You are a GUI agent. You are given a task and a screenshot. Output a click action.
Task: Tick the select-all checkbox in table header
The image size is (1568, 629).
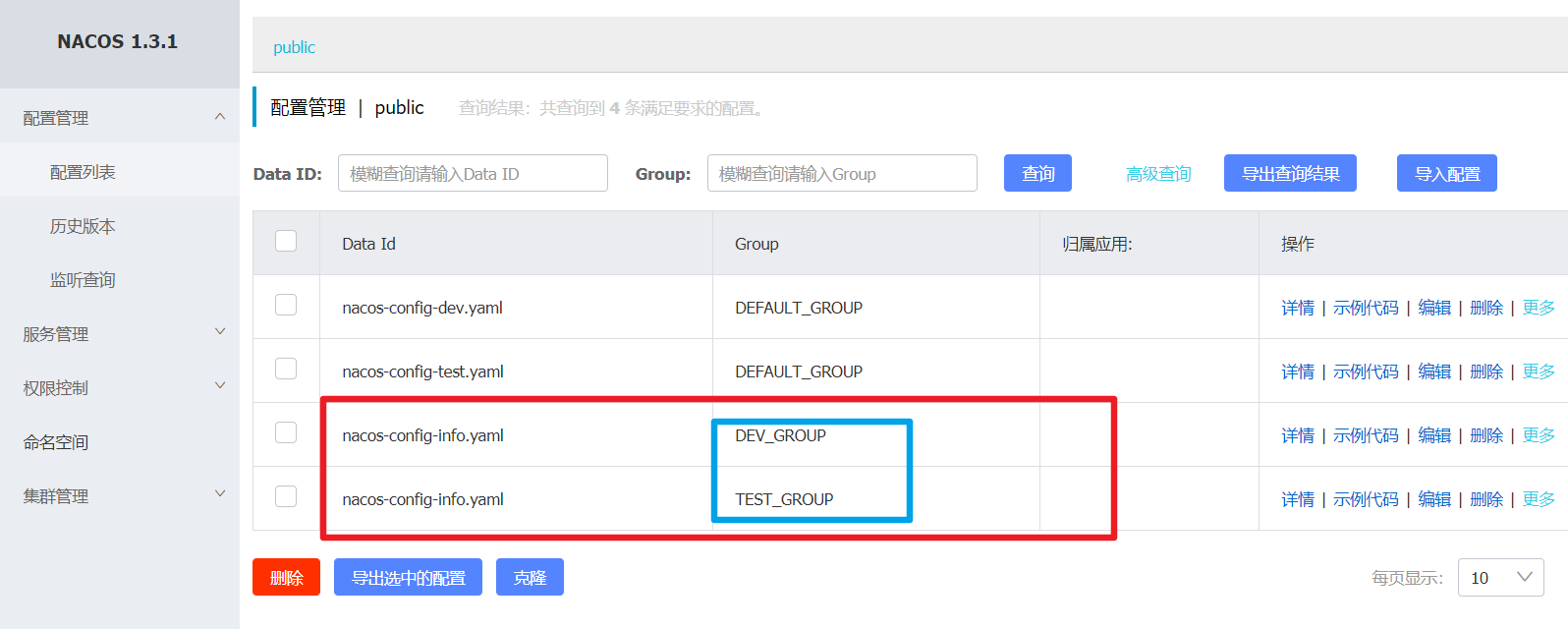click(x=286, y=241)
